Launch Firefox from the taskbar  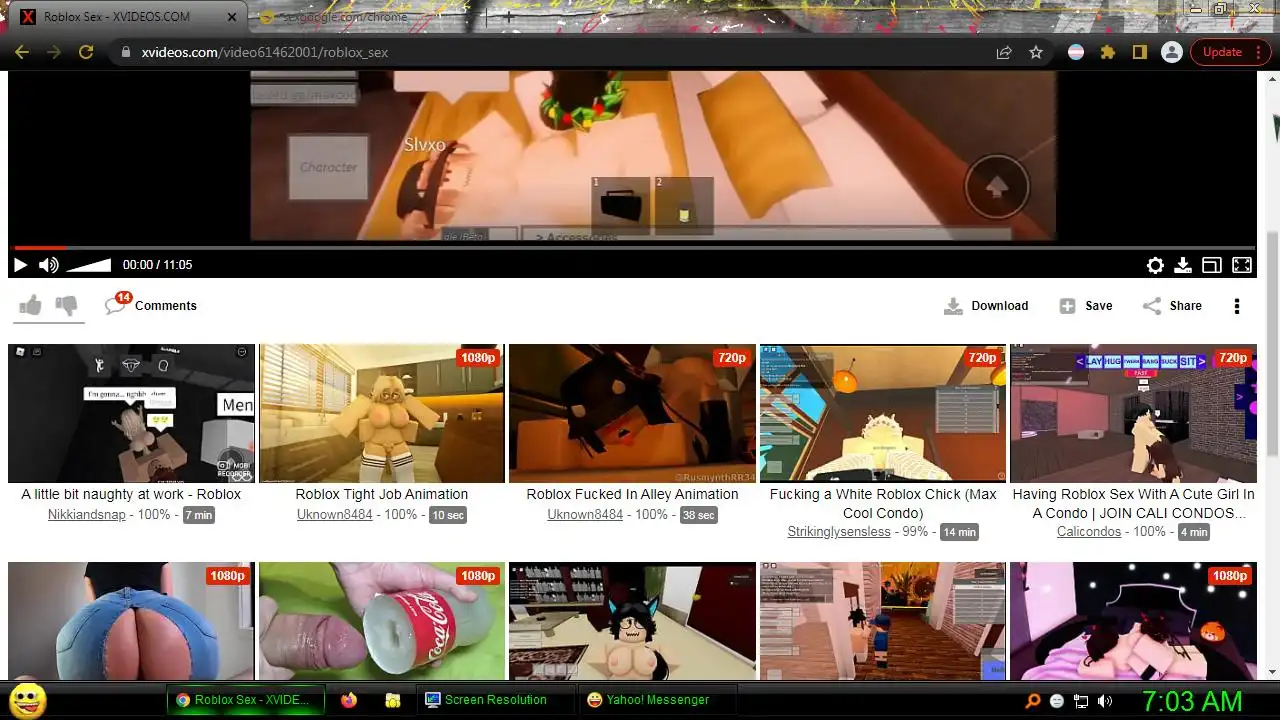point(349,701)
